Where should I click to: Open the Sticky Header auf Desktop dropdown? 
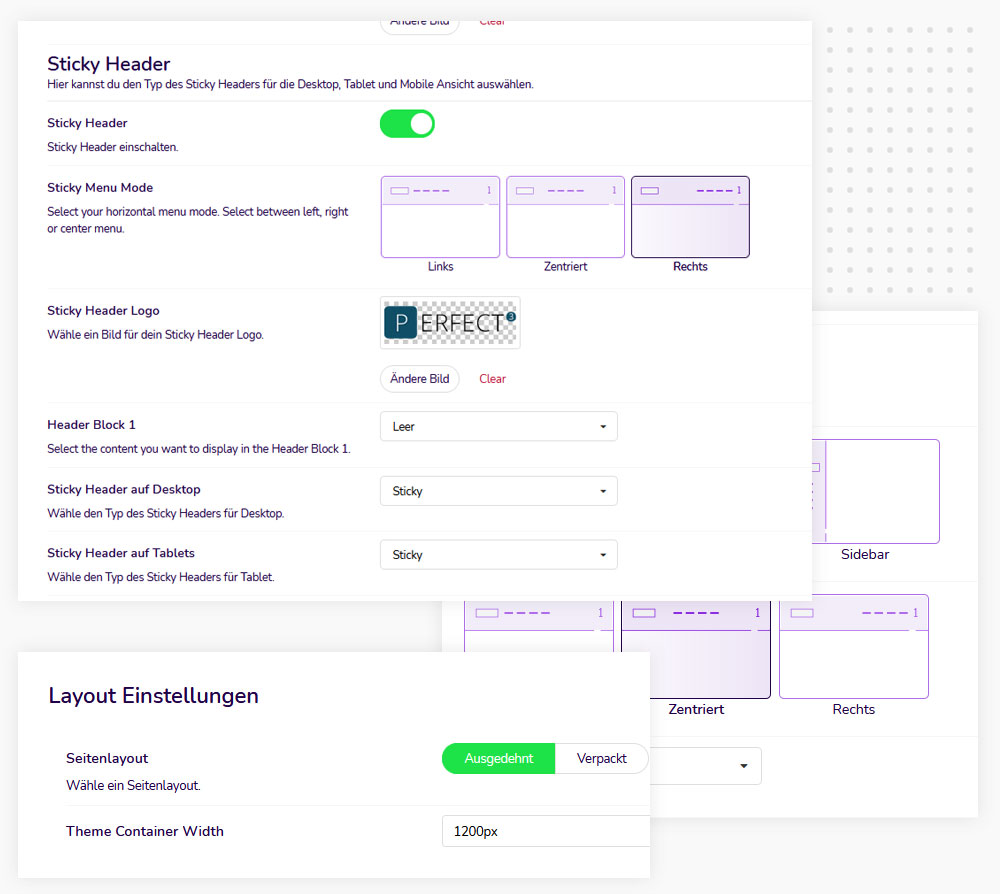pos(498,491)
